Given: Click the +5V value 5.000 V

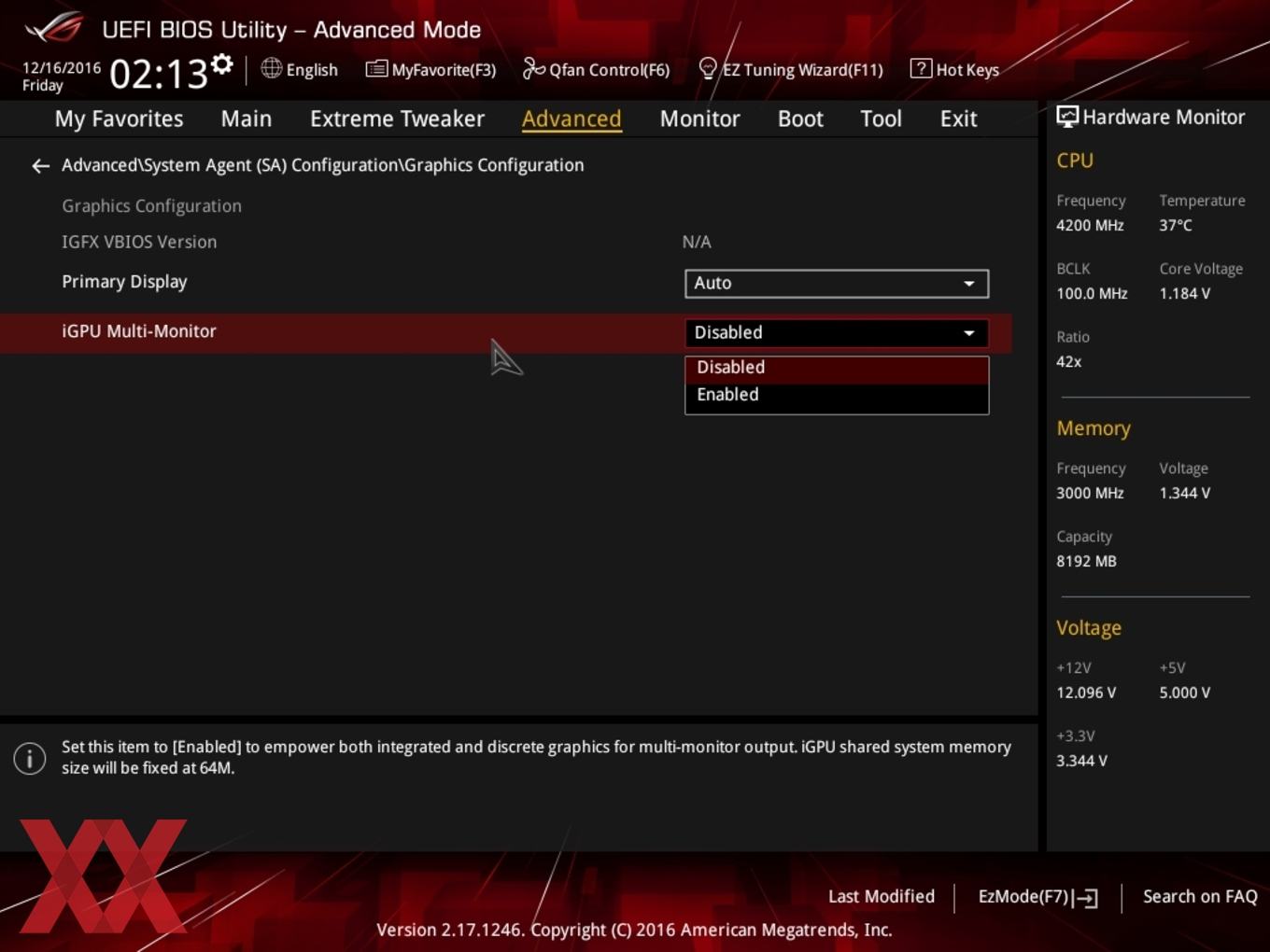Looking at the screenshot, I should (1185, 693).
